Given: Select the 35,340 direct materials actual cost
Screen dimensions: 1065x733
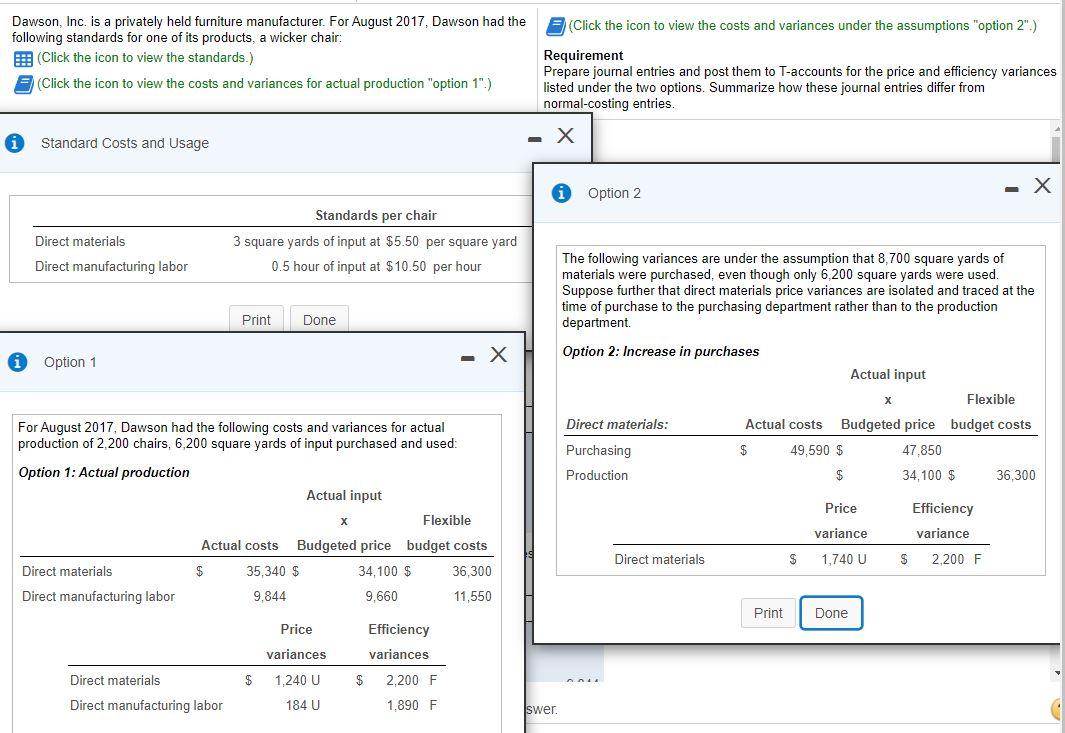Looking at the screenshot, I should point(266,571).
